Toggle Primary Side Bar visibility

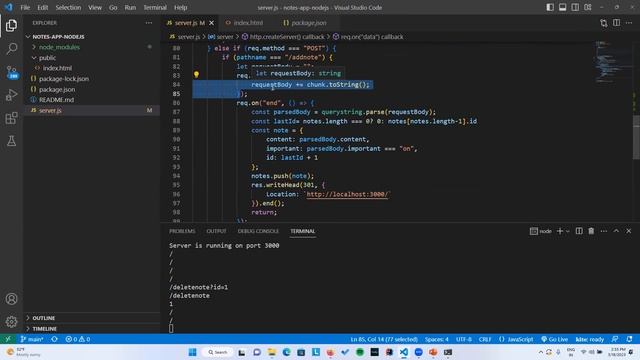click(x=550, y=7)
